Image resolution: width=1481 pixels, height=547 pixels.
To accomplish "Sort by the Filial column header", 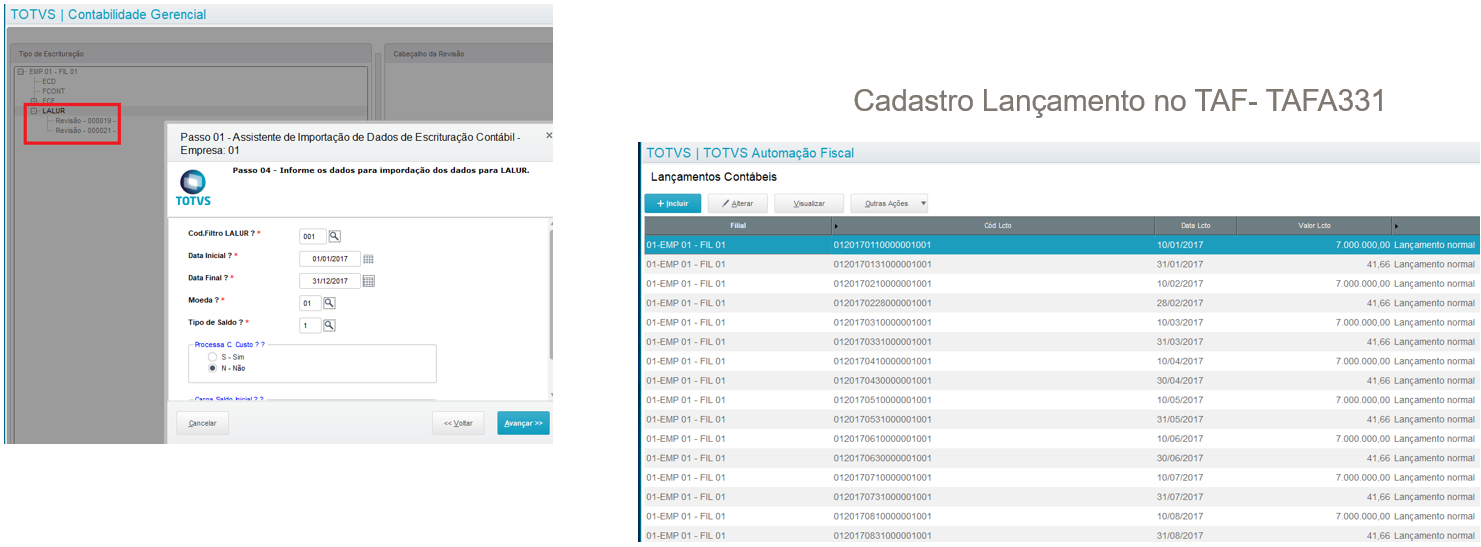I will click(738, 226).
